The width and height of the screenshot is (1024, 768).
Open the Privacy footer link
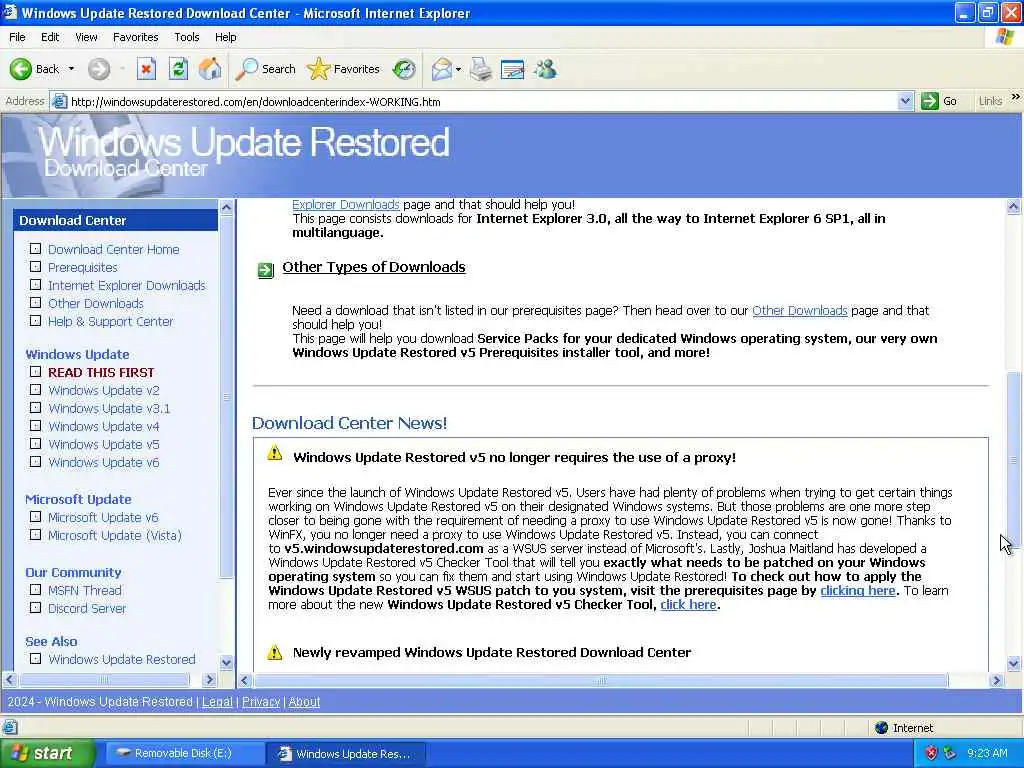click(261, 702)
